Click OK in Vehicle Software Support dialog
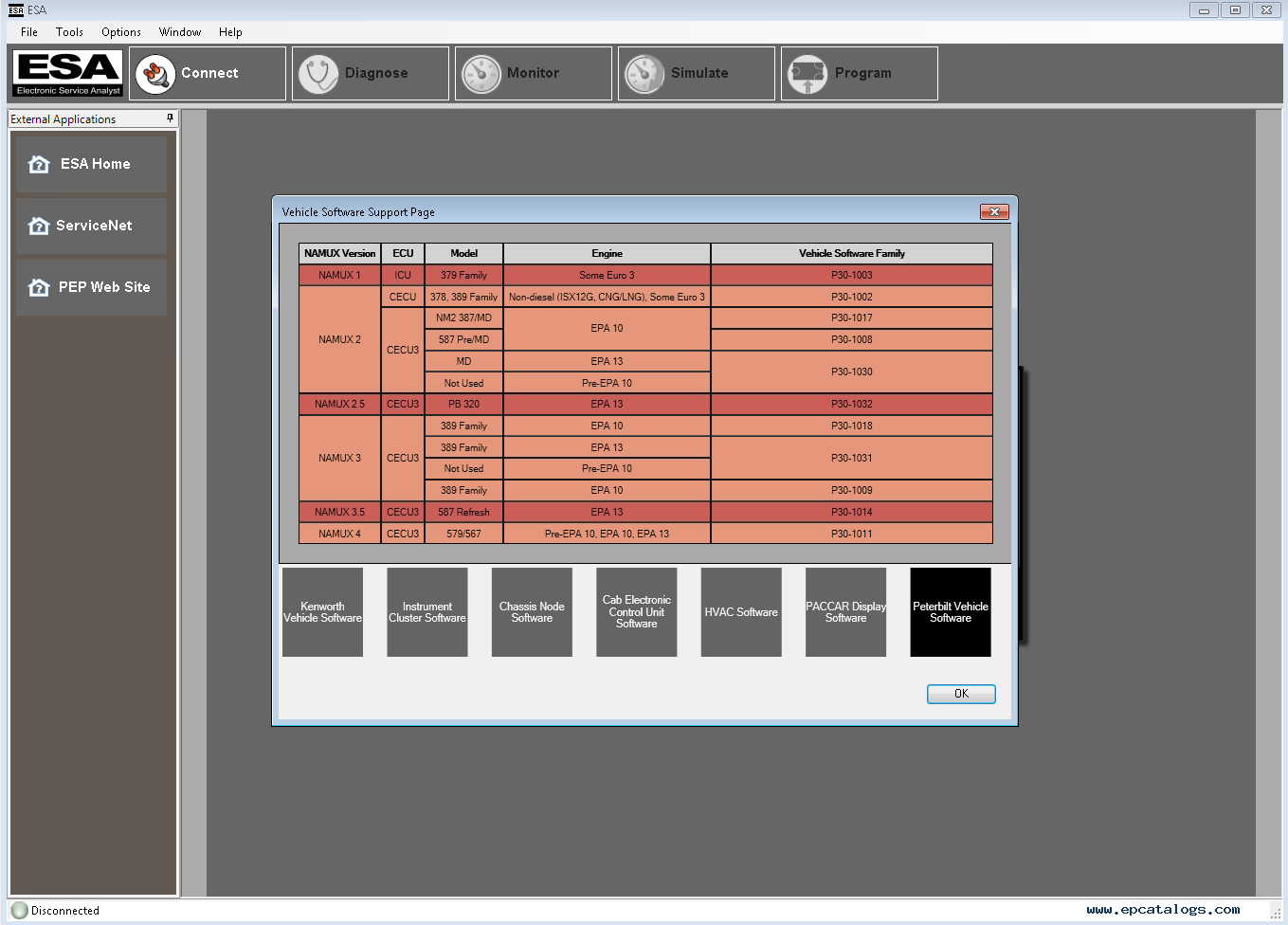 [961, 694]
